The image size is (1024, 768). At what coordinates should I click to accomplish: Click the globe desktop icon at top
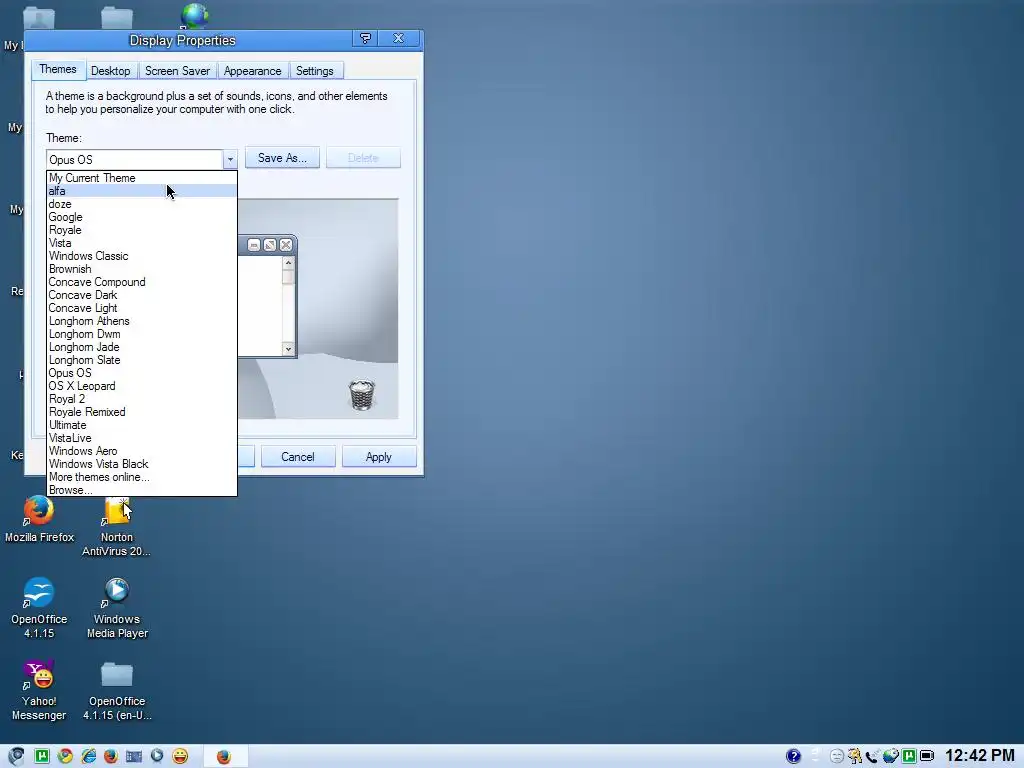point(195,16)
